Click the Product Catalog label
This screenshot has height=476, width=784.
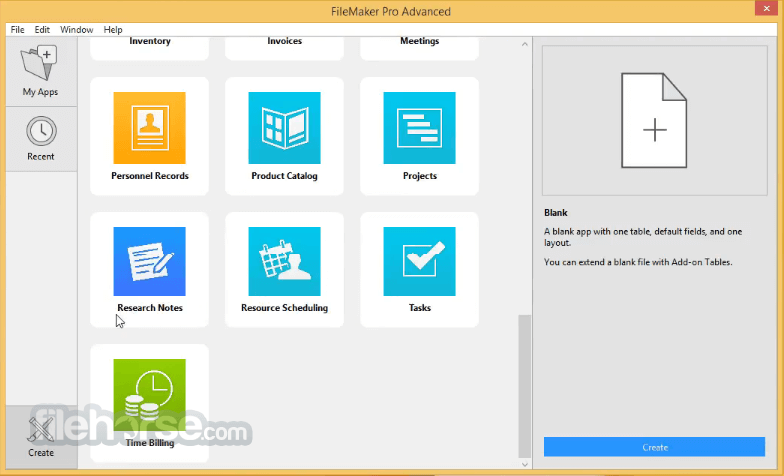[284, 176]
